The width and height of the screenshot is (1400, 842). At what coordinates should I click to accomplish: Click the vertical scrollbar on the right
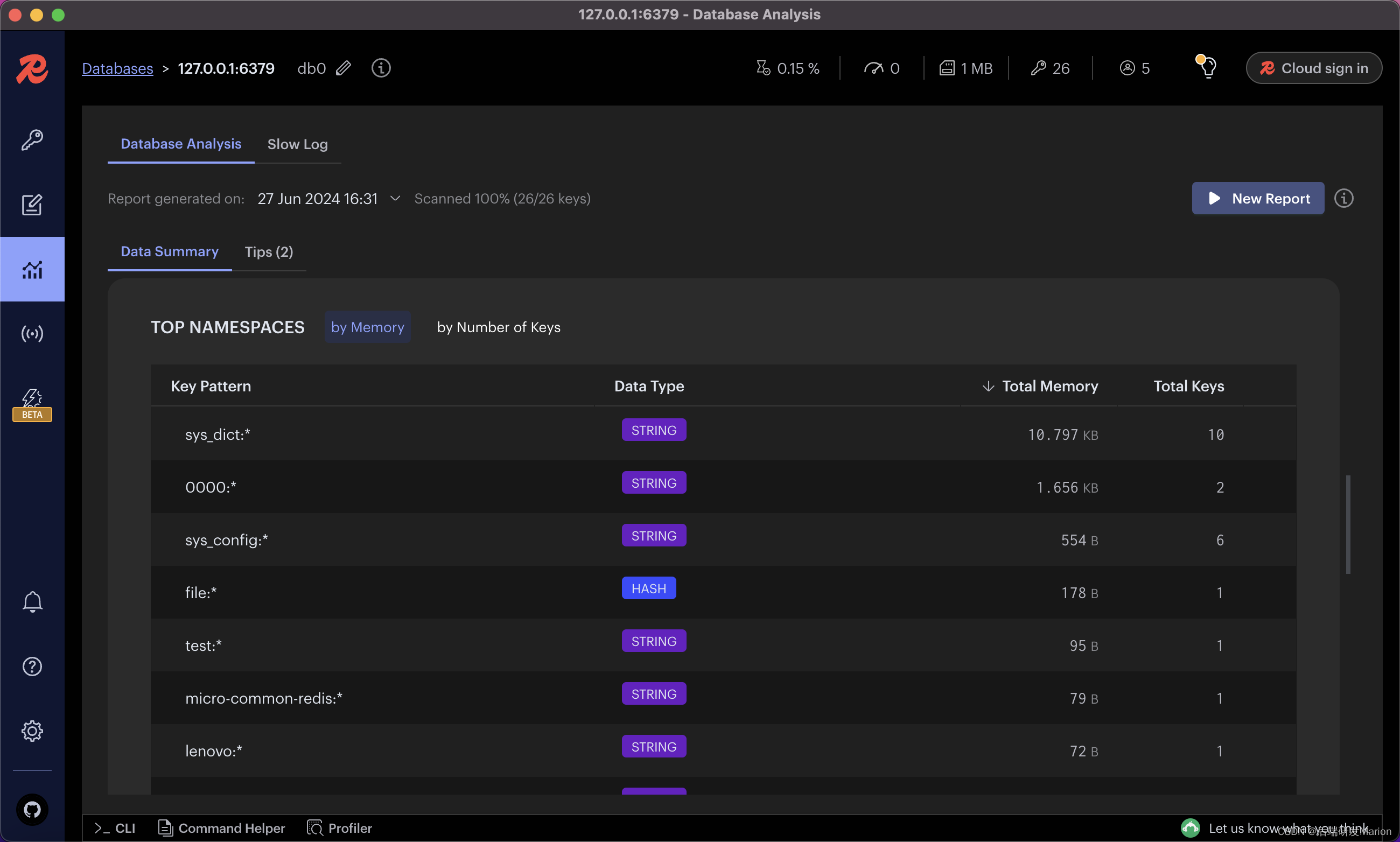click(1348, 524)
